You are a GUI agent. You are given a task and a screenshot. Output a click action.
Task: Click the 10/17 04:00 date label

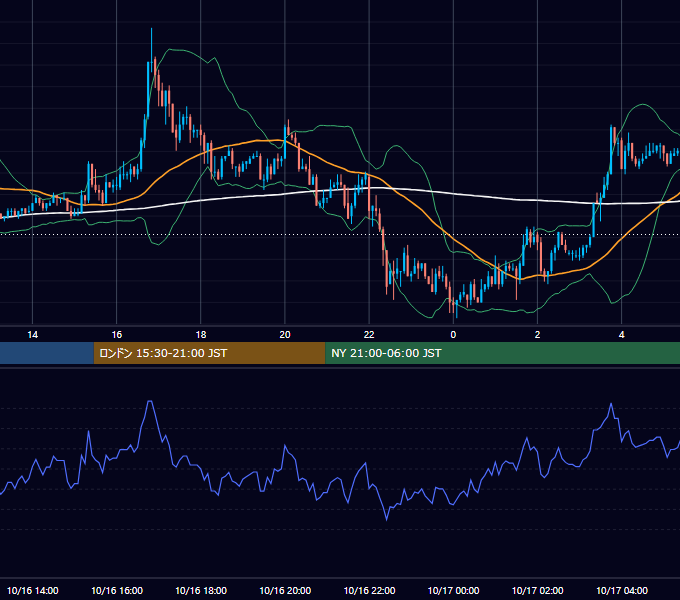[621, 590]
